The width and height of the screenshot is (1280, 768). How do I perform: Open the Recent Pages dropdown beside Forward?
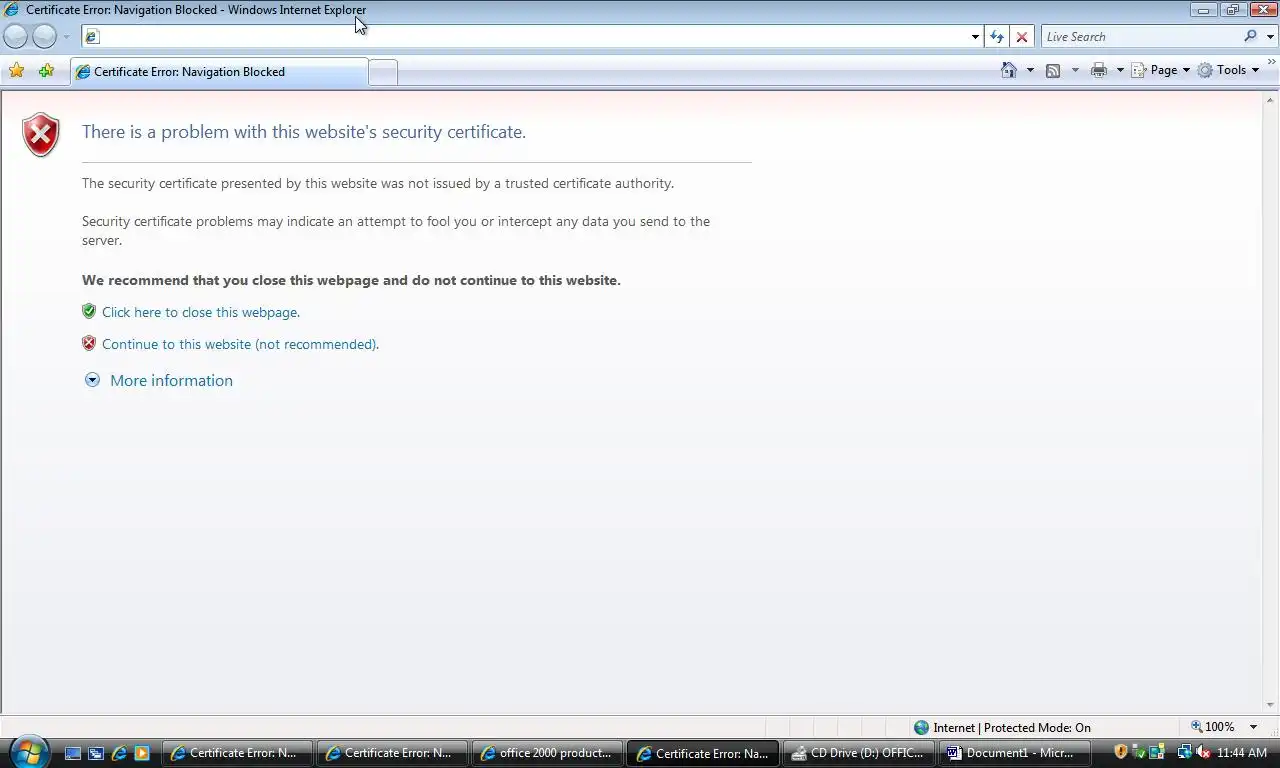(x=67, y=37)
